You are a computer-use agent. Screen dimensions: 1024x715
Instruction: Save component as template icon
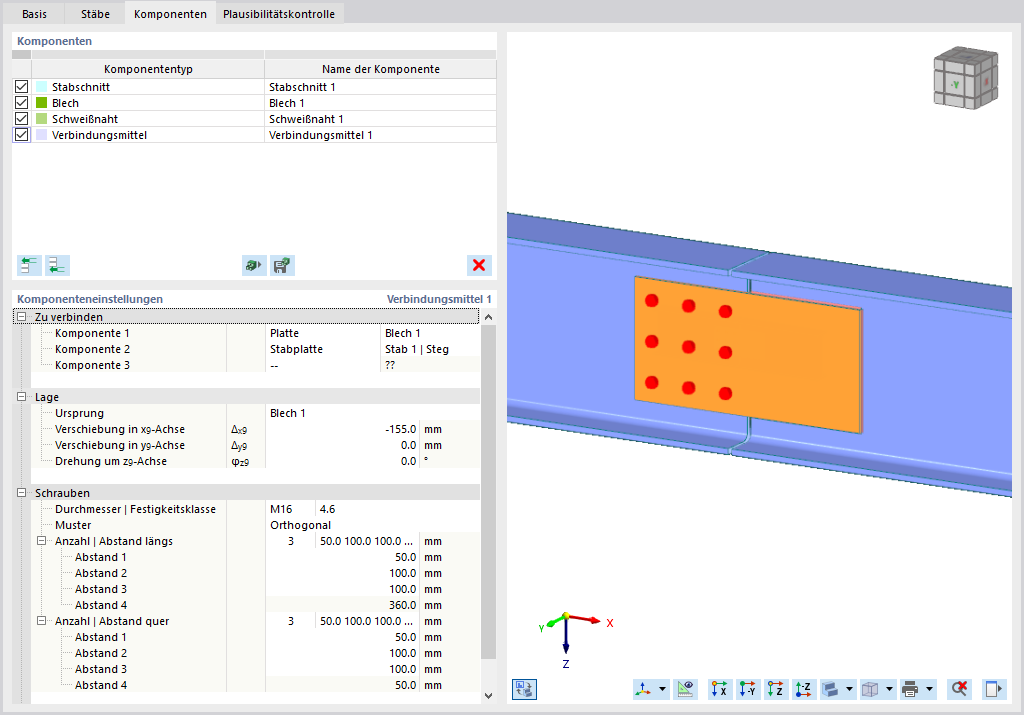(x=282, y=265)
